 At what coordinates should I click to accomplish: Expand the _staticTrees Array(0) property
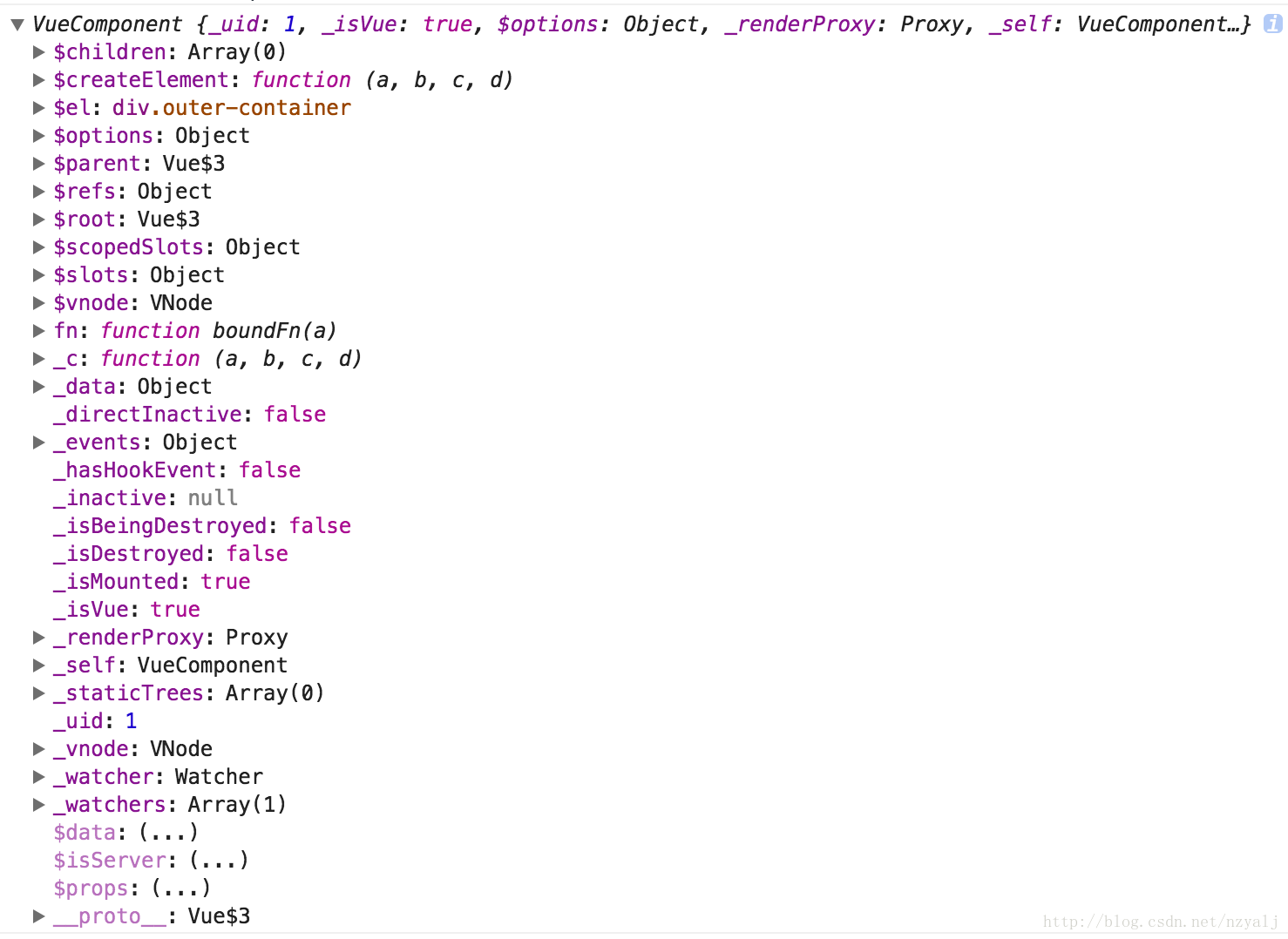click(38, 693)
